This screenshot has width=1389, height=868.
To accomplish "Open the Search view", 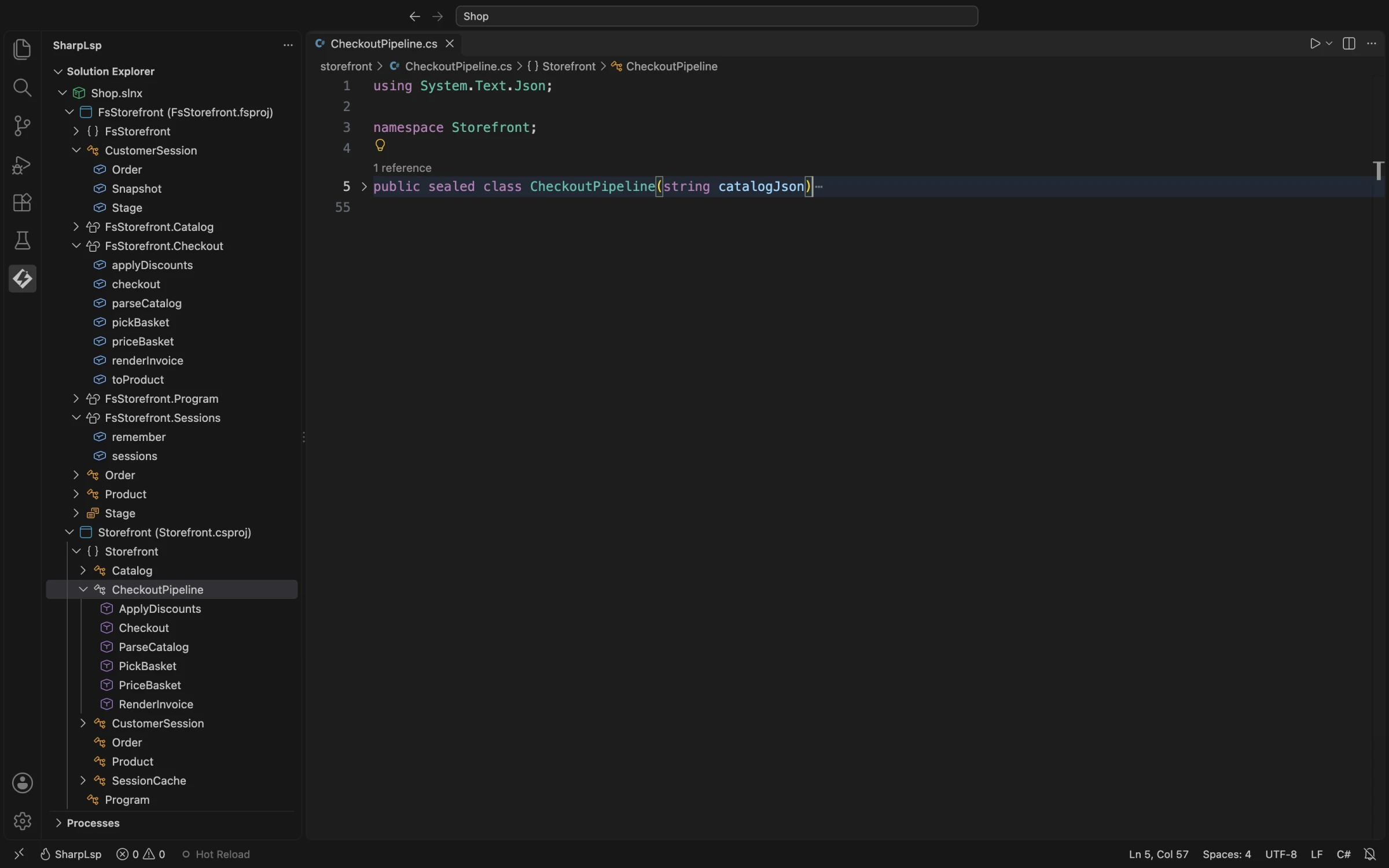I will 22,87.
